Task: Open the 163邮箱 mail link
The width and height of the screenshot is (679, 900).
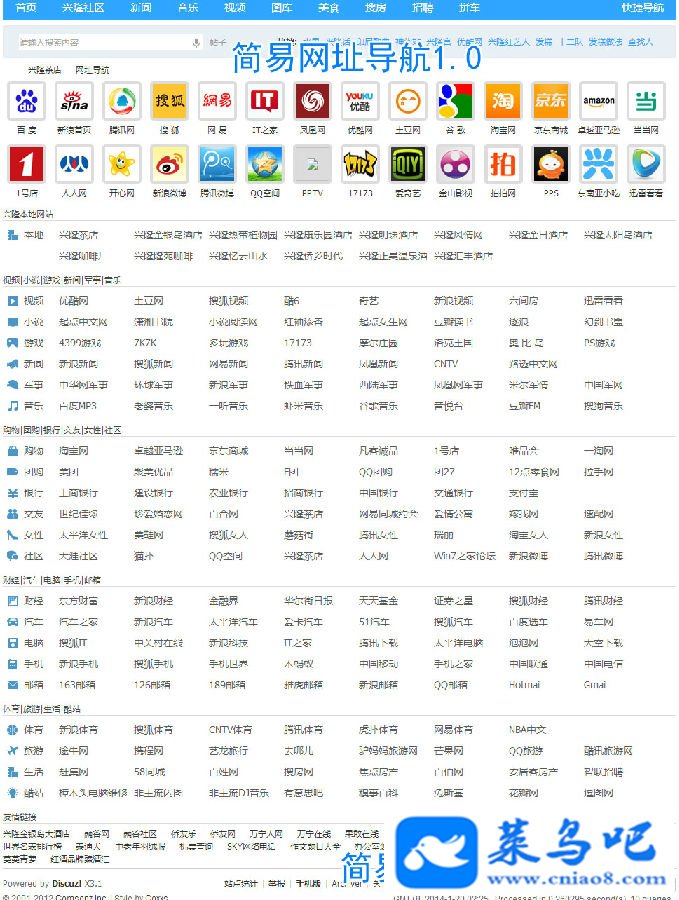Action: point(77,685)
